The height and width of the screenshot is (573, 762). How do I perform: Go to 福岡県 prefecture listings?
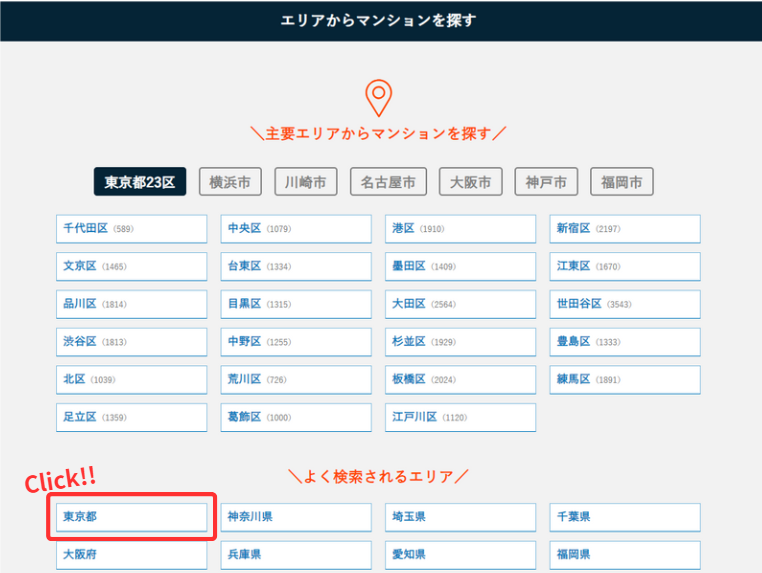[x=625, y=555]
